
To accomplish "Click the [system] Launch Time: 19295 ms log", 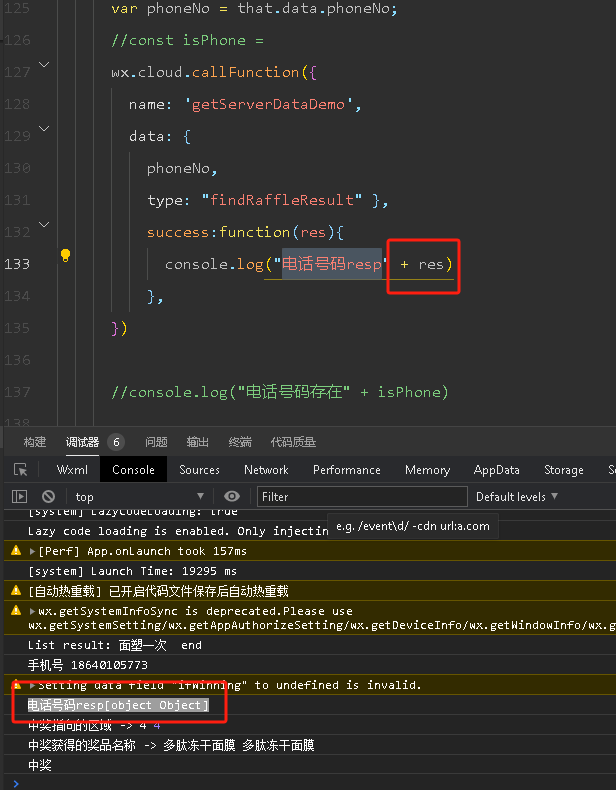I will coord(132,571).
